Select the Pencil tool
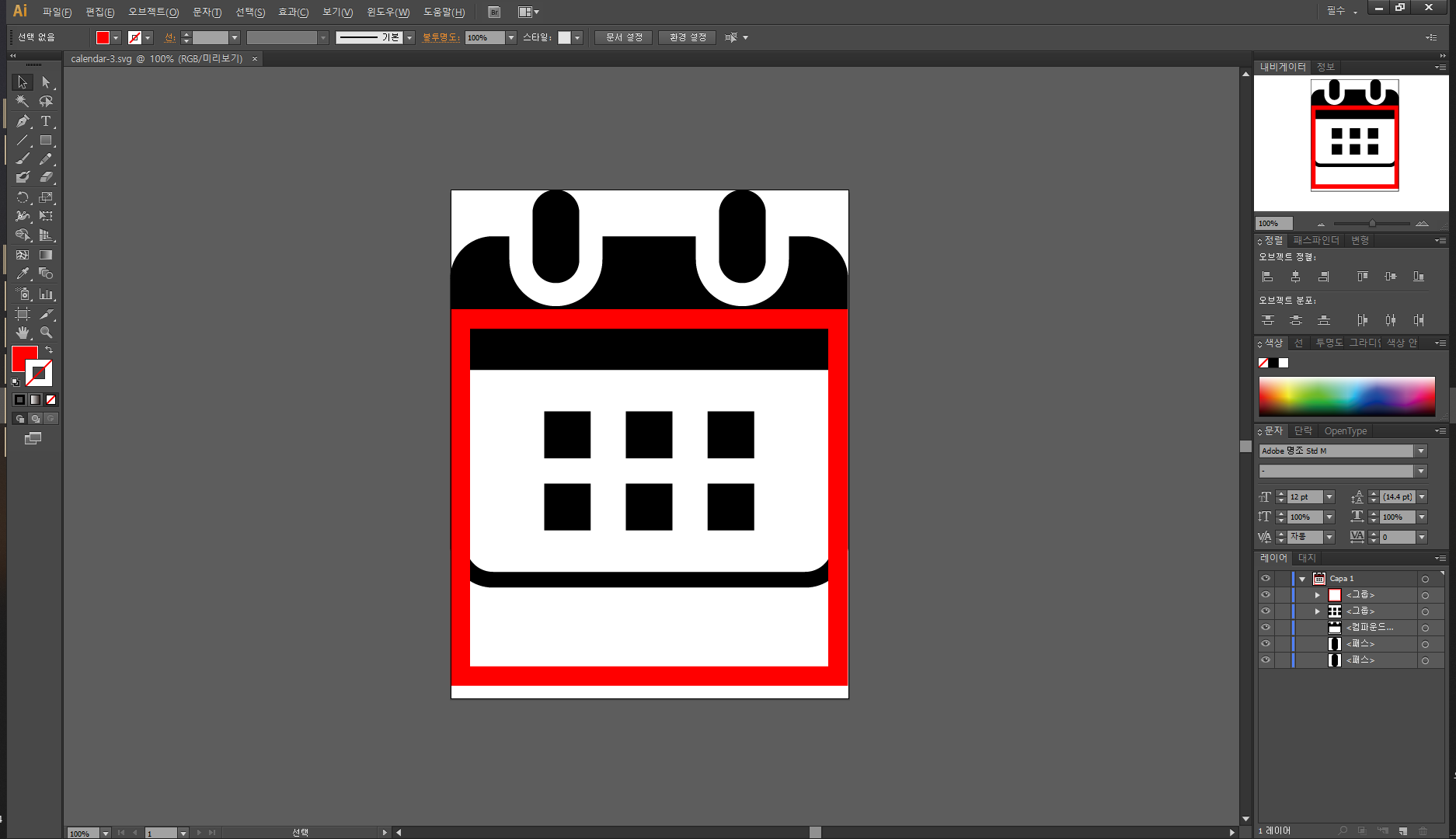Image resolution: width=1456 pixels, height=839 pixels. [x=46, y=159]
